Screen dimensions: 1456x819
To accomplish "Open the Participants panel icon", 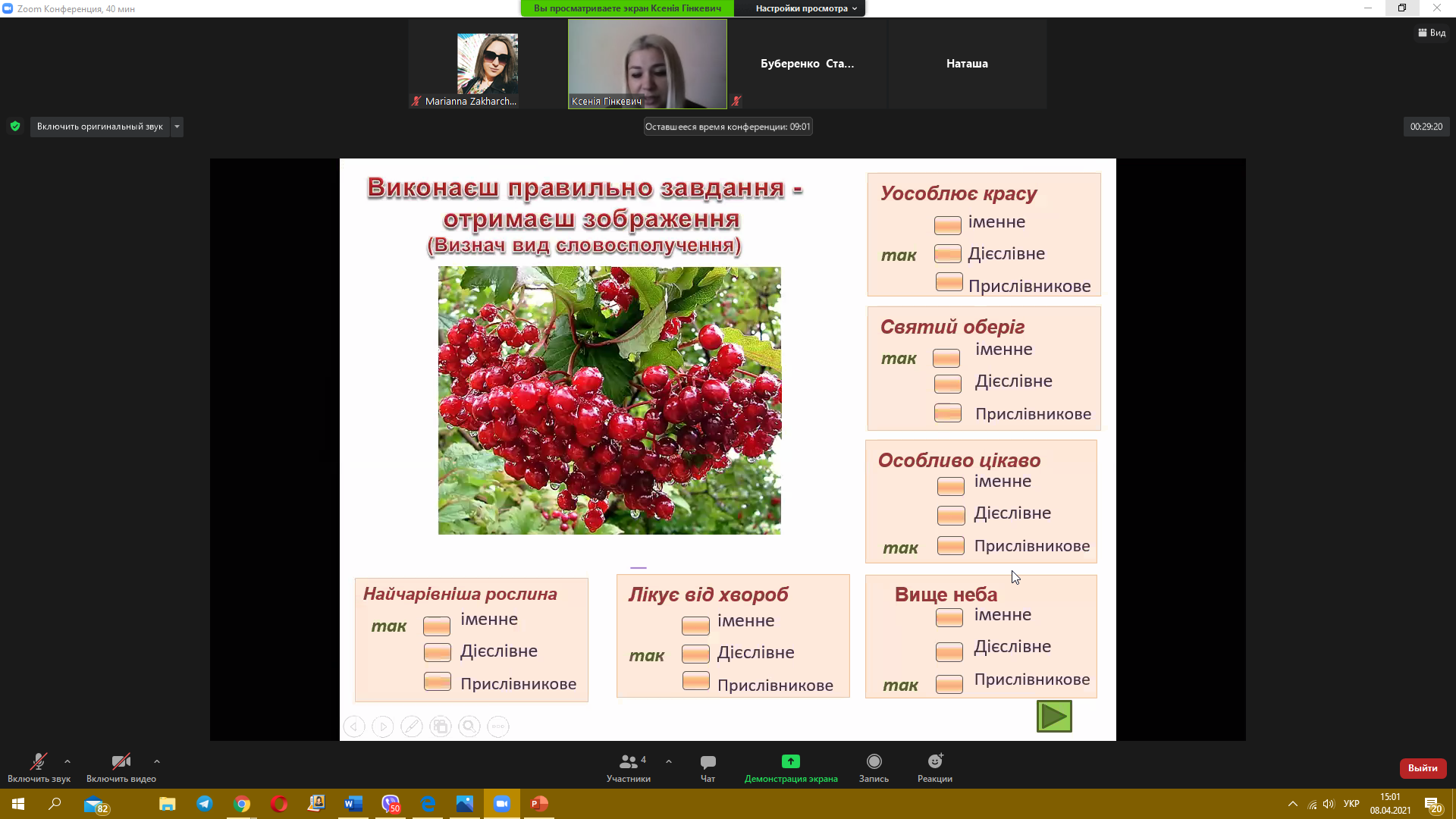I will pyautogui.click(x=628, y=761).
